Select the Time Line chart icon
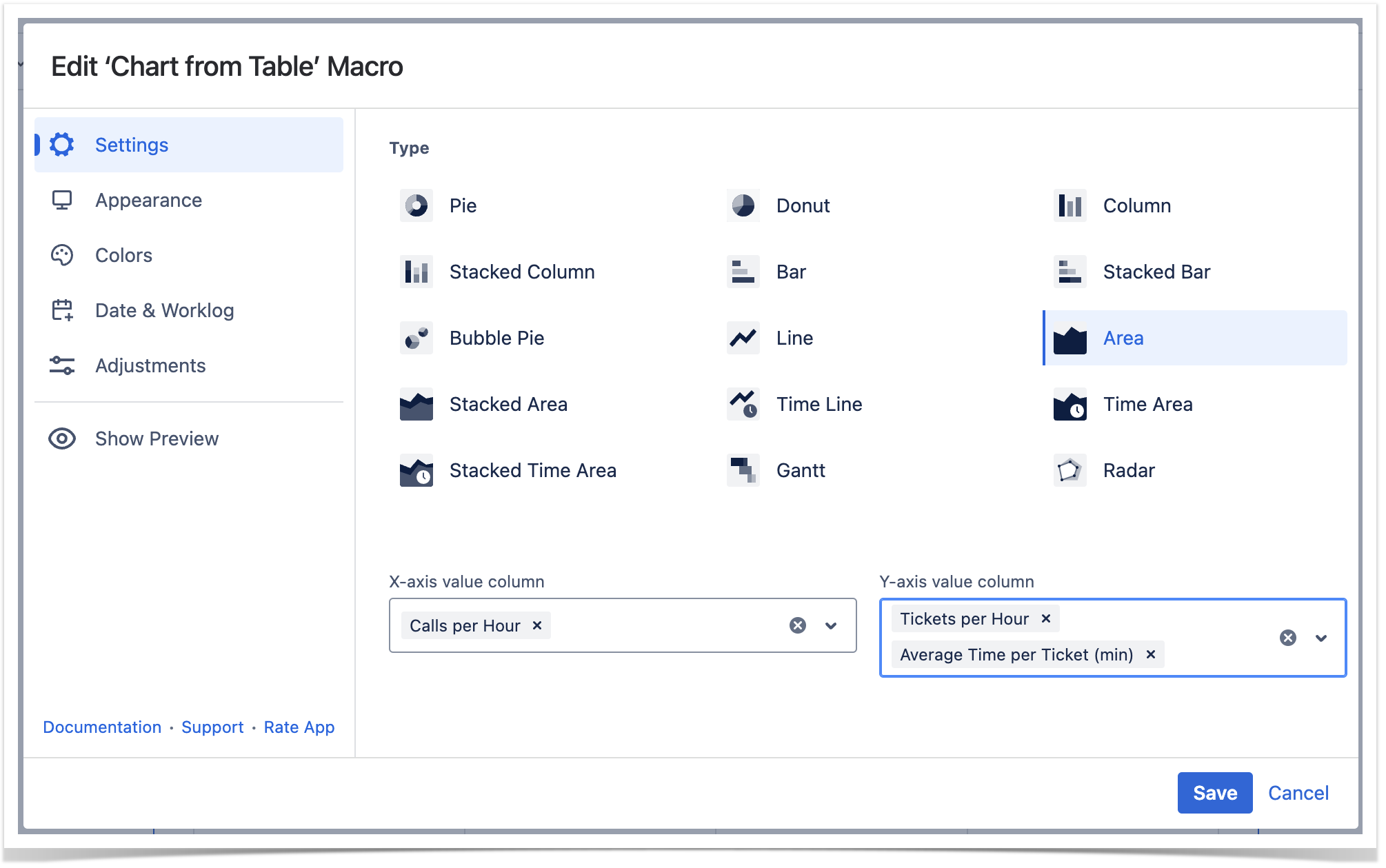The width and height of the screenshot is (1386, 868). point(743,404)
